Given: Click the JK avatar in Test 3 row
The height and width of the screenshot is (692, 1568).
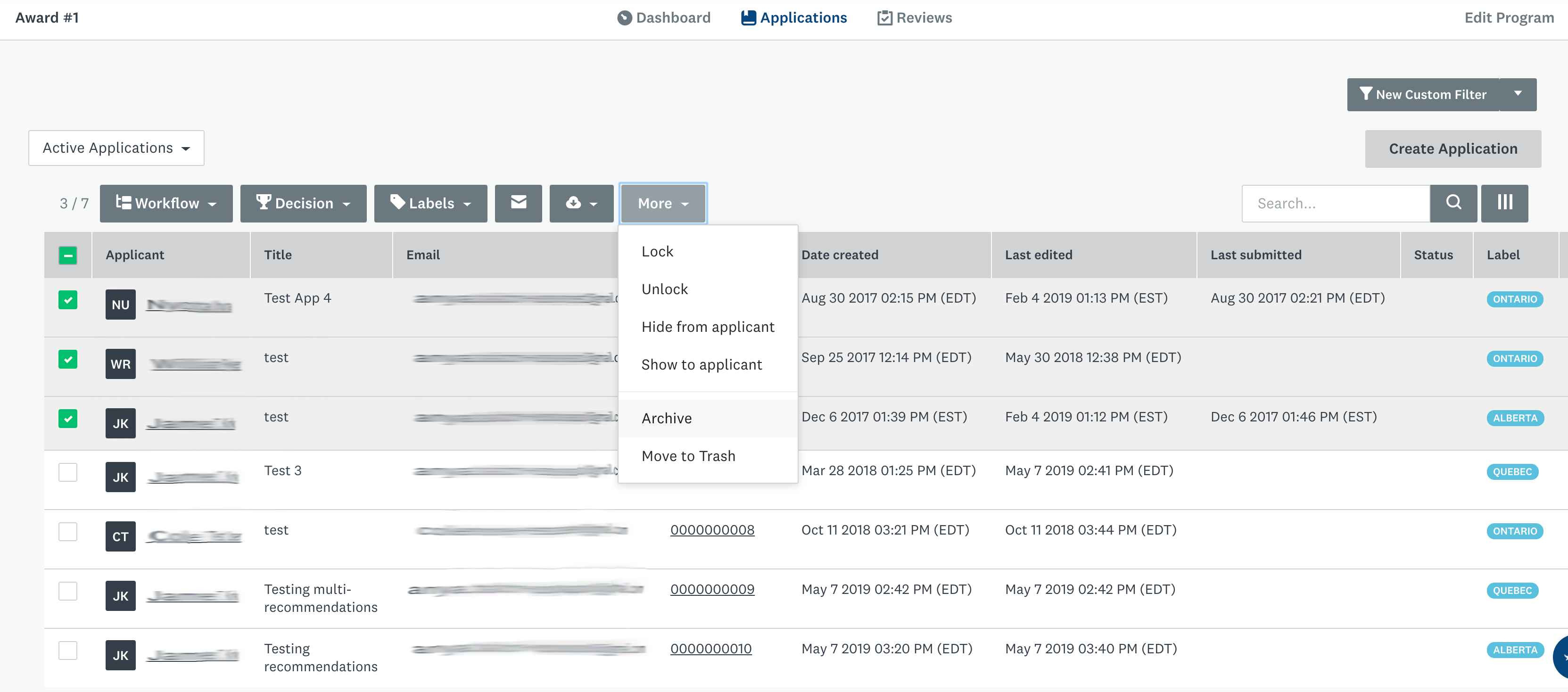Looking at the screenshot, I should coord(121,477).
